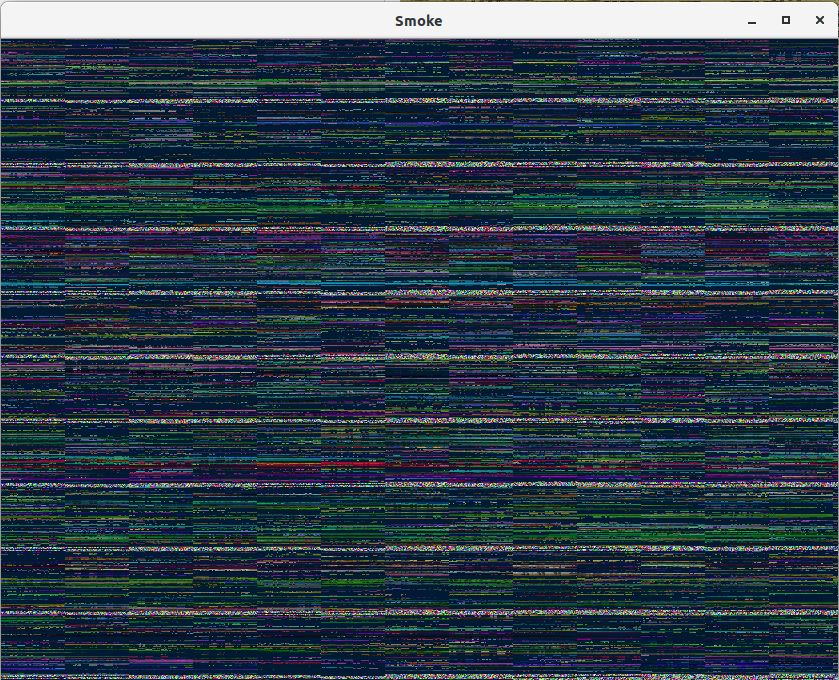The image size is (839, 680).
Task: Click the Smoke title text
Action: click(418, 20)
